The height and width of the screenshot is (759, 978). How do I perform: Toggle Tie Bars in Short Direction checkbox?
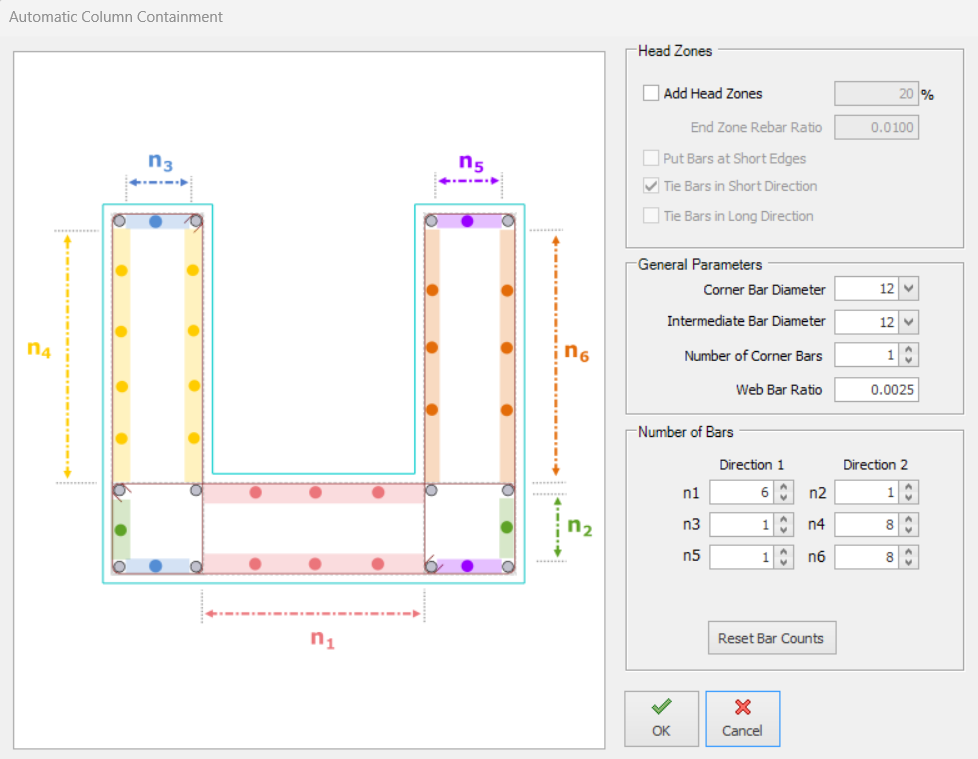tap(652, 186)
